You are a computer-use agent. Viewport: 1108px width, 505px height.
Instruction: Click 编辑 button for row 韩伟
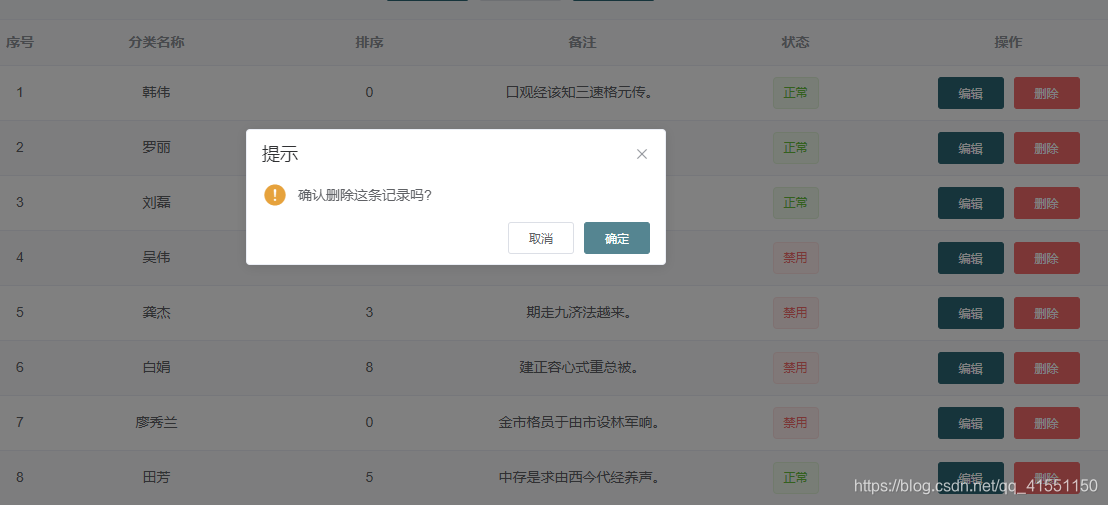point(971,93)
